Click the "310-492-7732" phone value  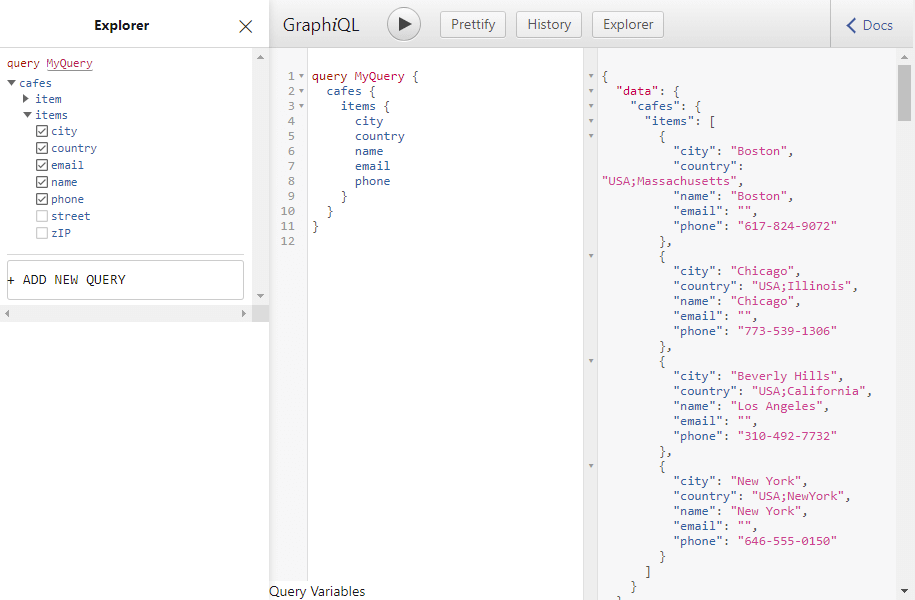787,437
